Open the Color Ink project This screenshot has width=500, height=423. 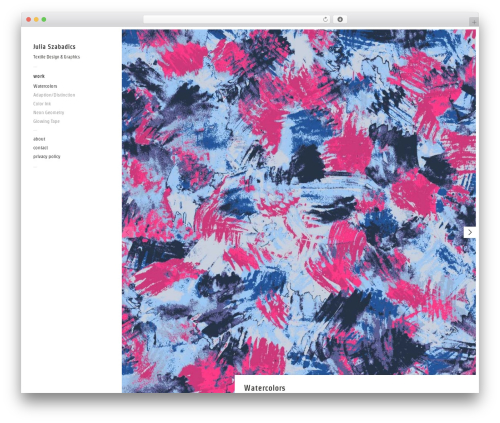(42, 104)
